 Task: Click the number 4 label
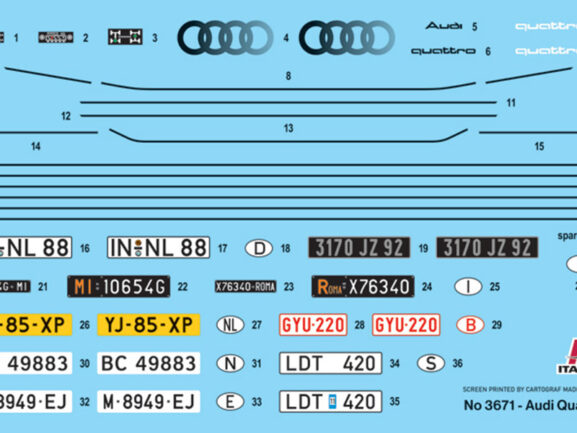point(286,38)
